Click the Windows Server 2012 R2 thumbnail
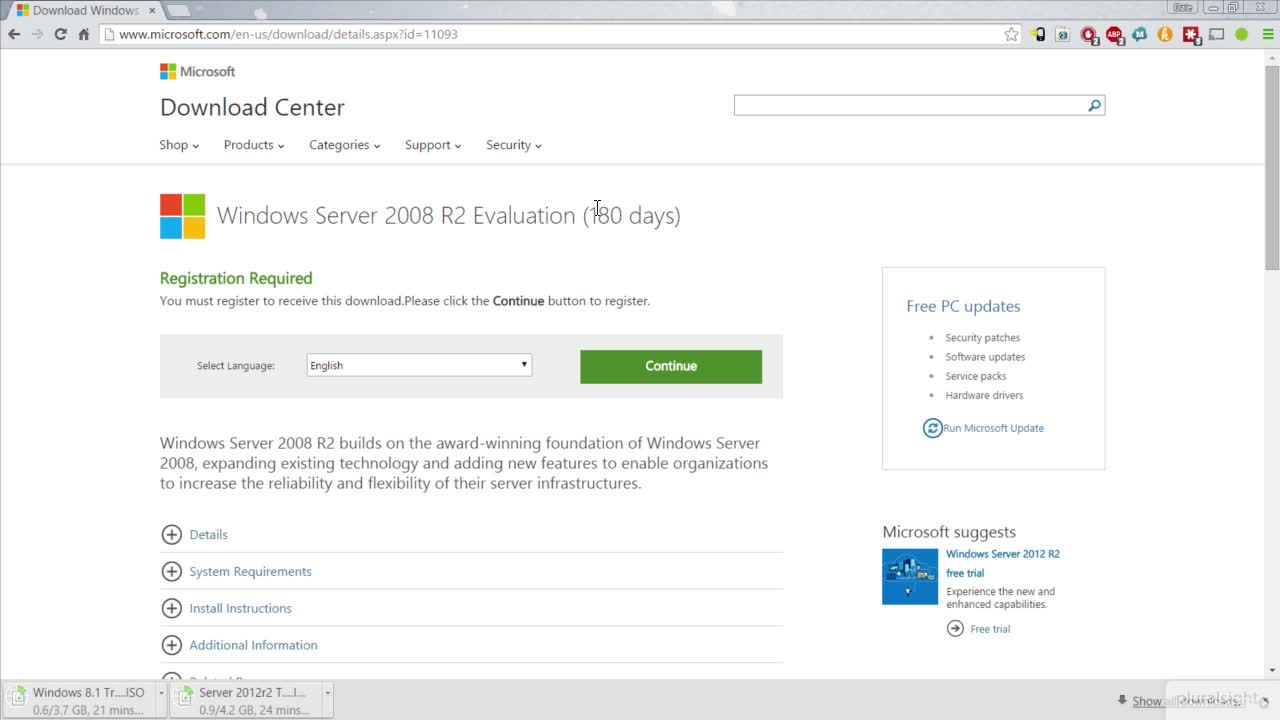Image resolution: width=1280 pixels, height=720 pixels. tap(910, 576)
